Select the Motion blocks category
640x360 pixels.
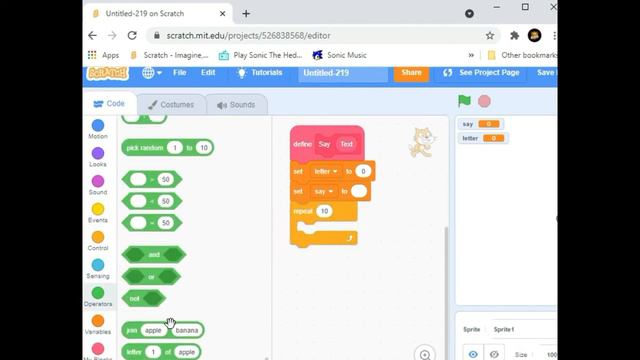[x=98, y=129]
